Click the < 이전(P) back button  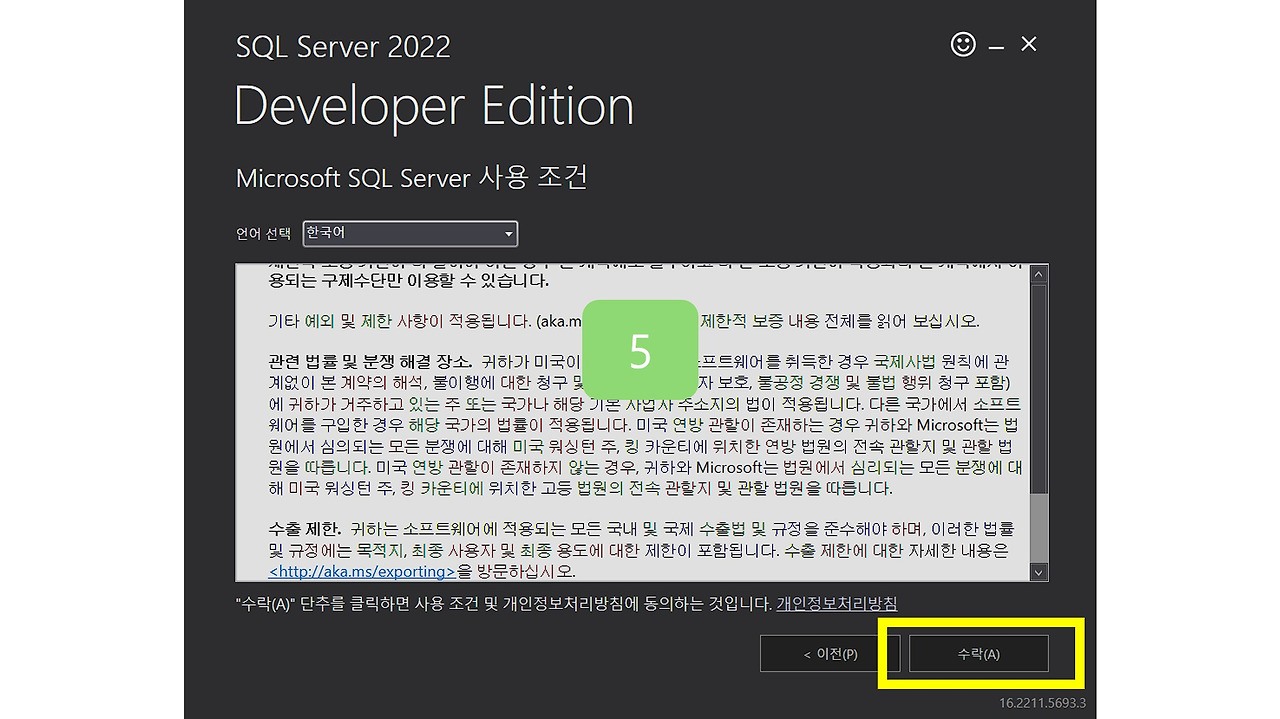829,653
